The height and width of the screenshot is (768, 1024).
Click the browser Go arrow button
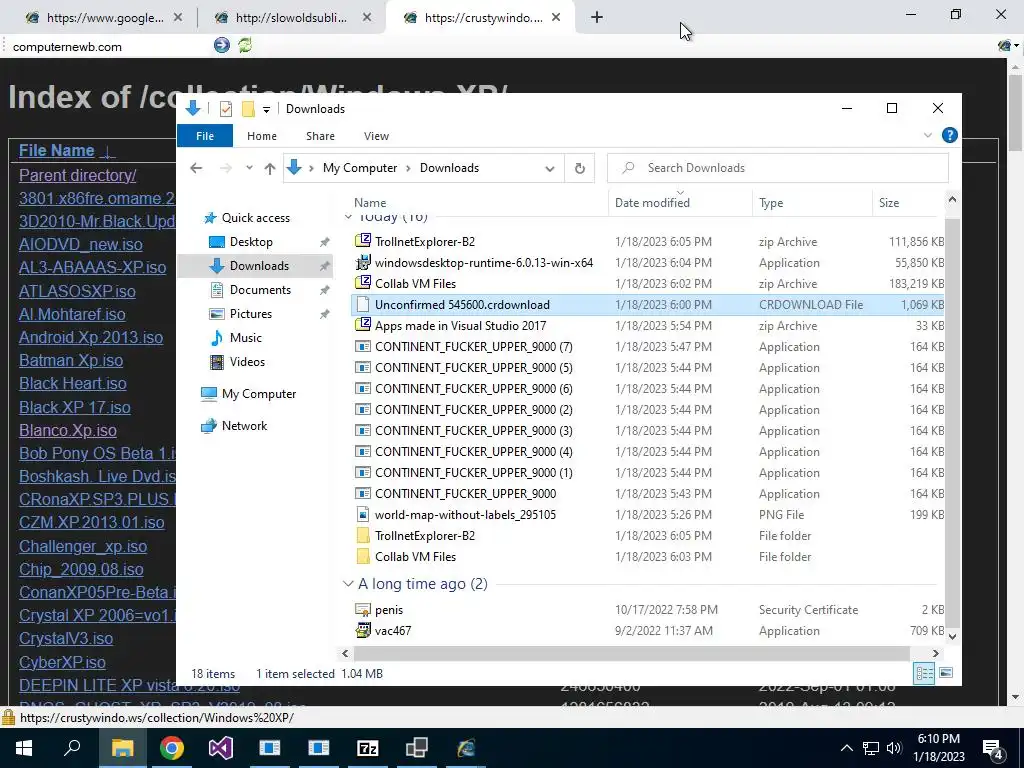(221, 45)
